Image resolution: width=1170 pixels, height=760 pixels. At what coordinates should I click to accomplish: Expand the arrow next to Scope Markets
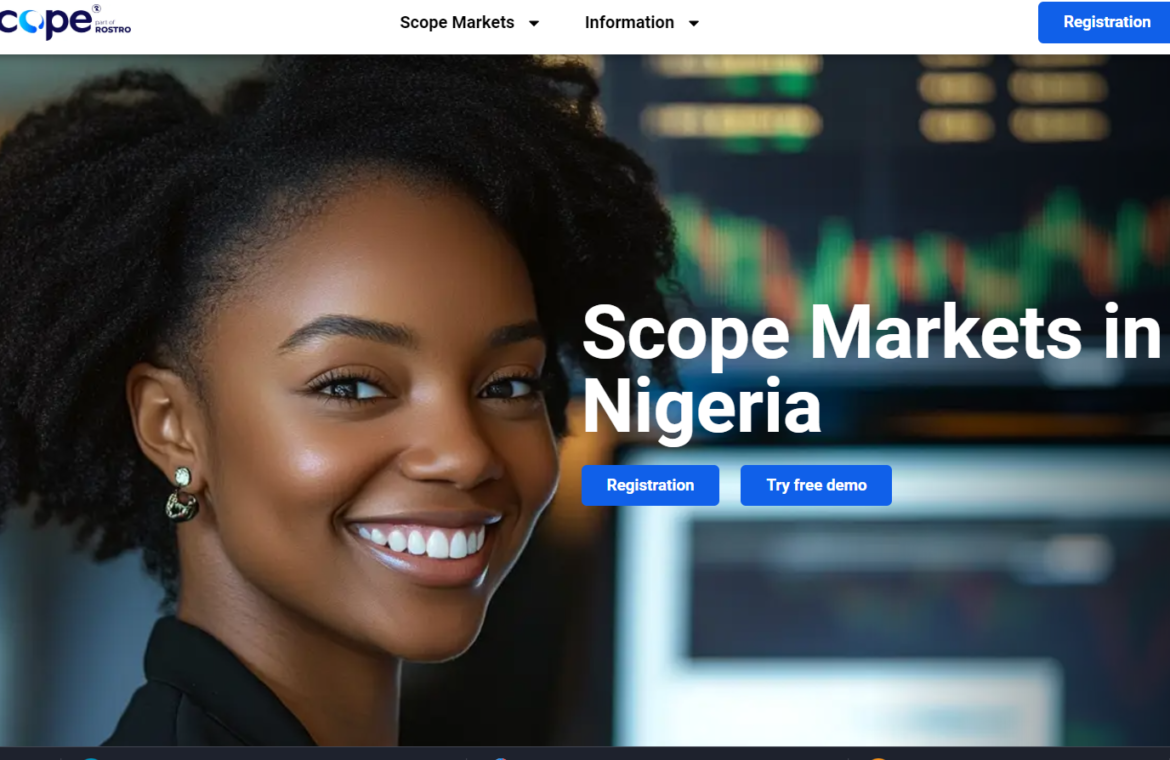click(534, 24)
